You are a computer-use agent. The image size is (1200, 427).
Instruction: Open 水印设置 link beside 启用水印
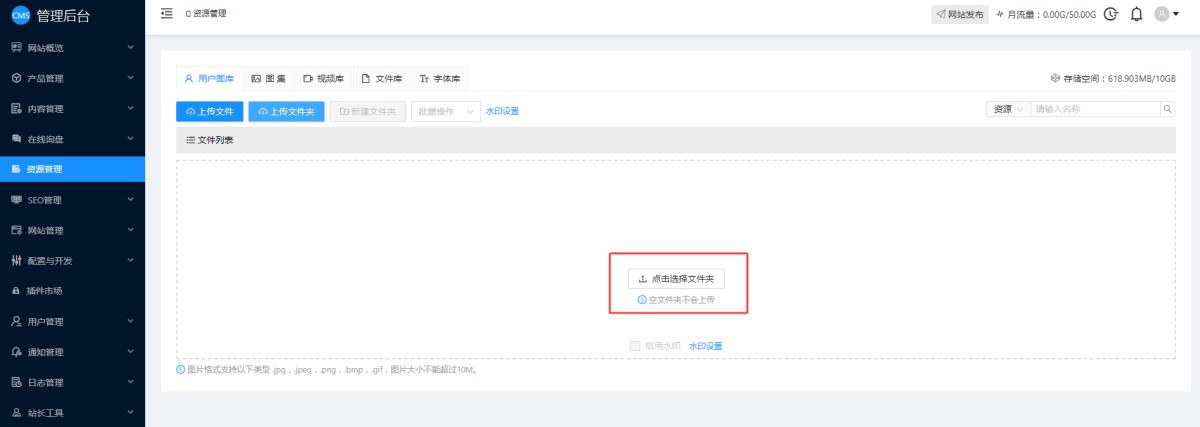coord(705,346)
